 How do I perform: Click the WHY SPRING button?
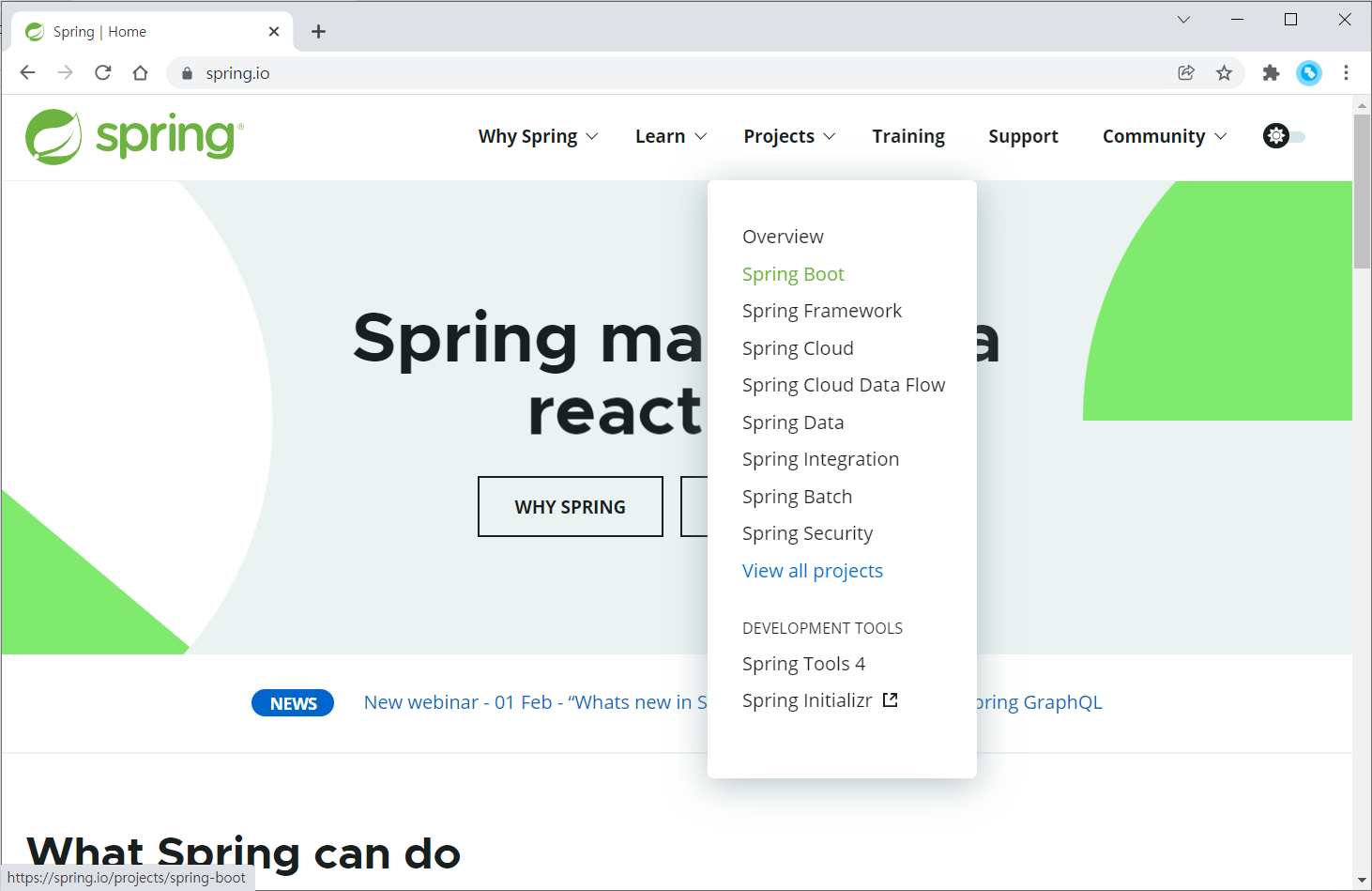tap(571, 507)
